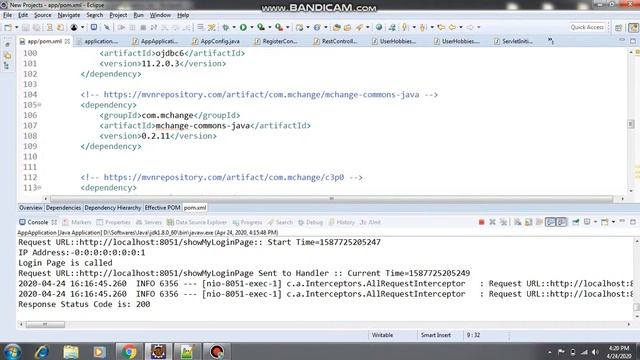
Task: Click the Open Type folder icon
Action: pyautogui.click(x=337, y=27)
